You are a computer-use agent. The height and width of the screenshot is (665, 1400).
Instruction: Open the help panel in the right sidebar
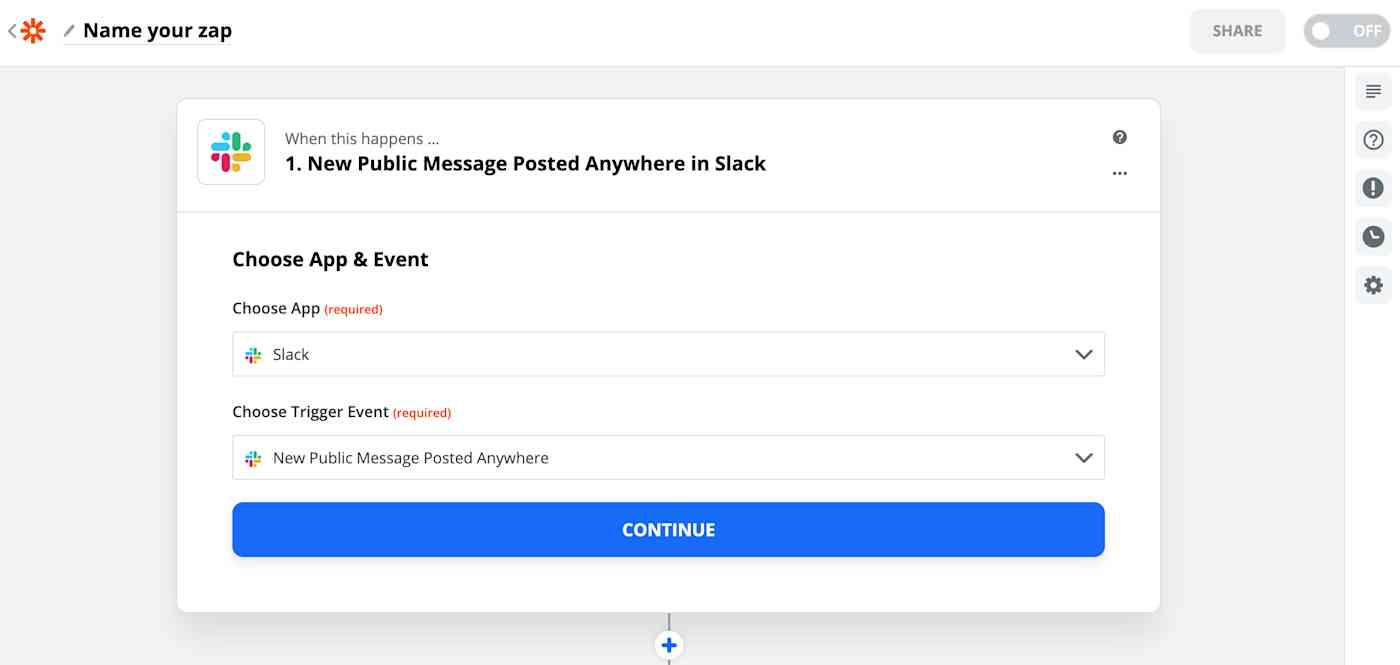pyautogui.click(x=1373, y=140)
